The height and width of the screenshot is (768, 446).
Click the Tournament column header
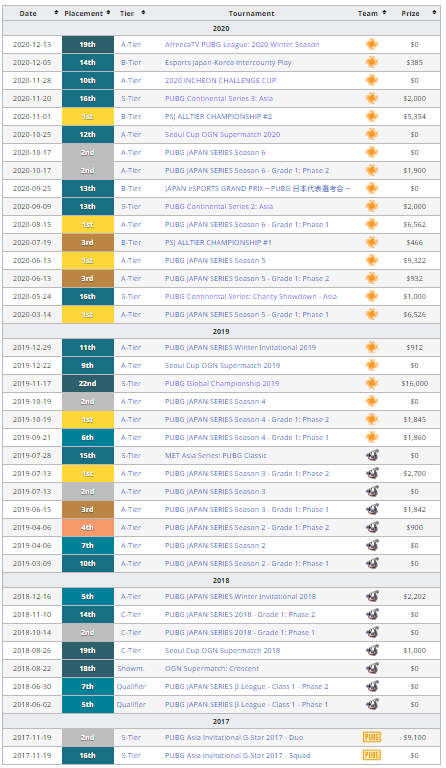click(x=251, y=13)
